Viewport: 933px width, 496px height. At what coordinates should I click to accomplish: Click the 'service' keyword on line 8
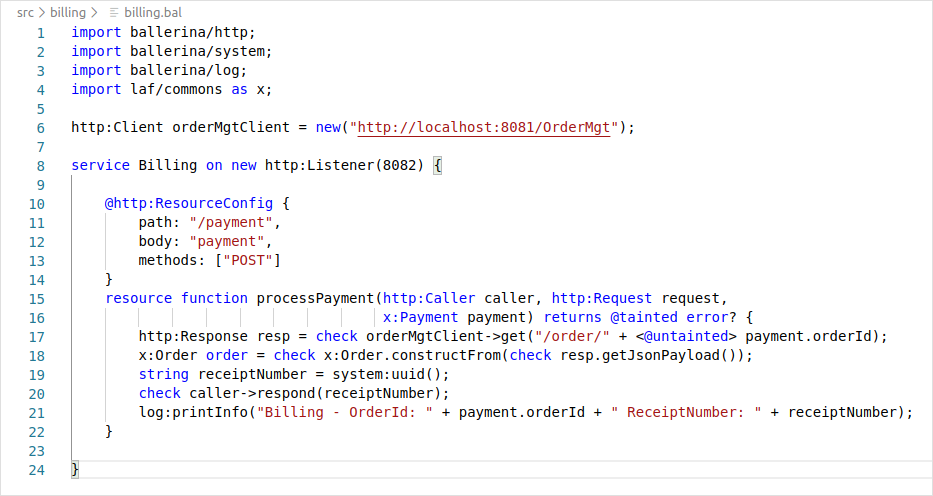pos(101,165)
